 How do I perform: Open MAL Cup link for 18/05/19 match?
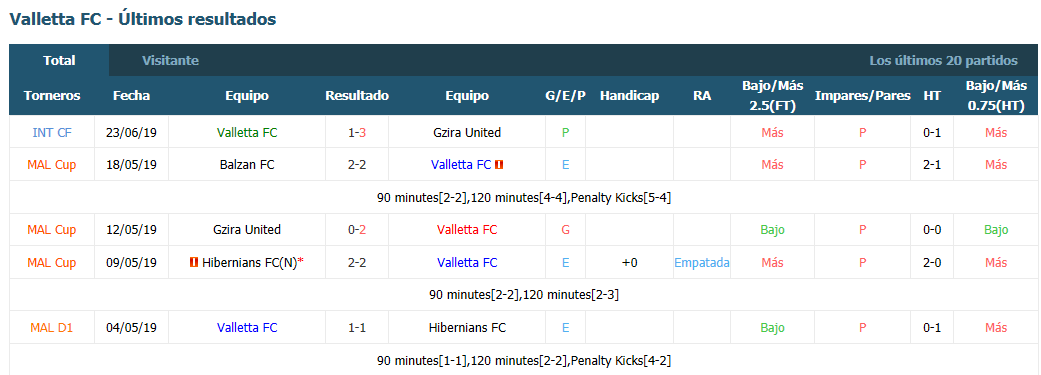[52, 165]
